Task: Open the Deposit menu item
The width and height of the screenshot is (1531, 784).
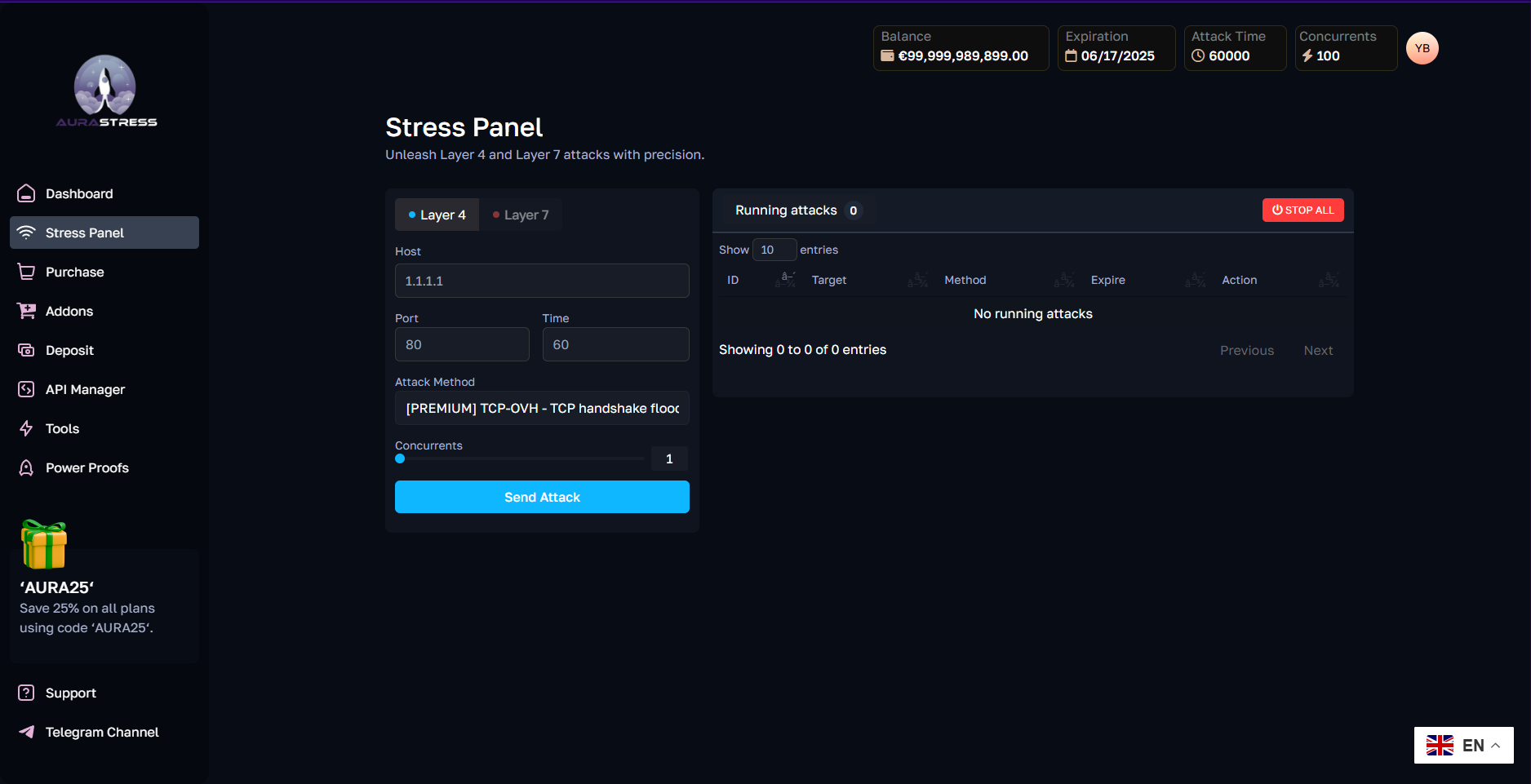Action: 104,350
